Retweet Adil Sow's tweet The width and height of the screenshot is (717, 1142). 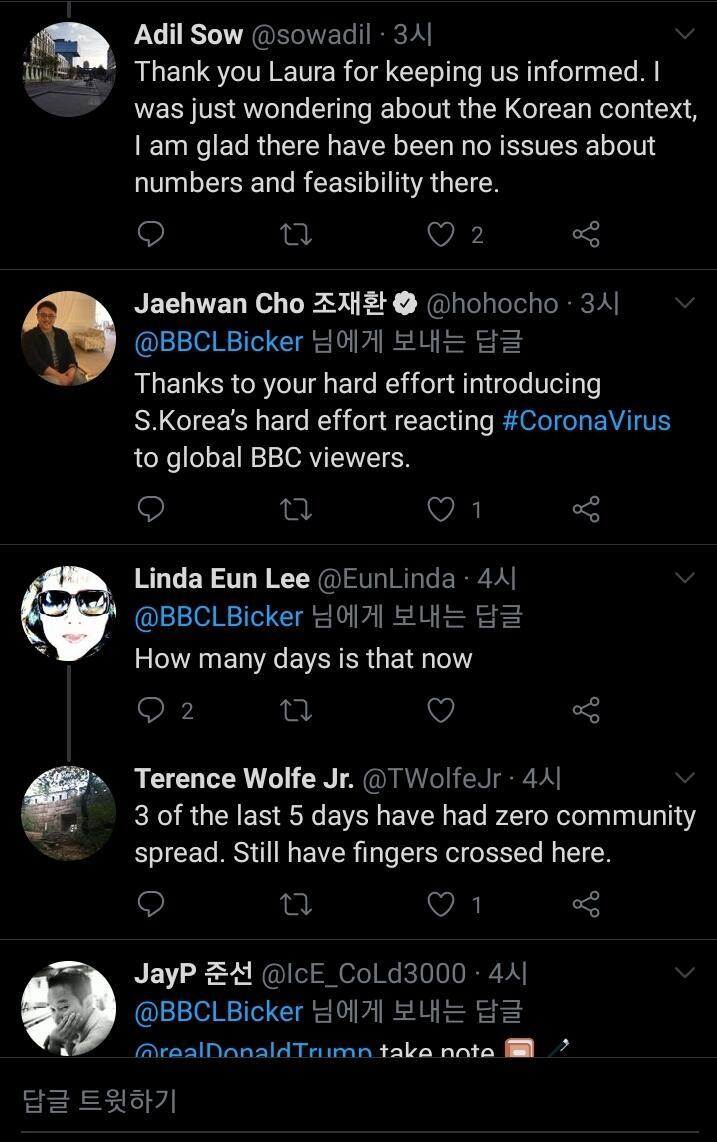pyautogui.click(x=296, y=234)
